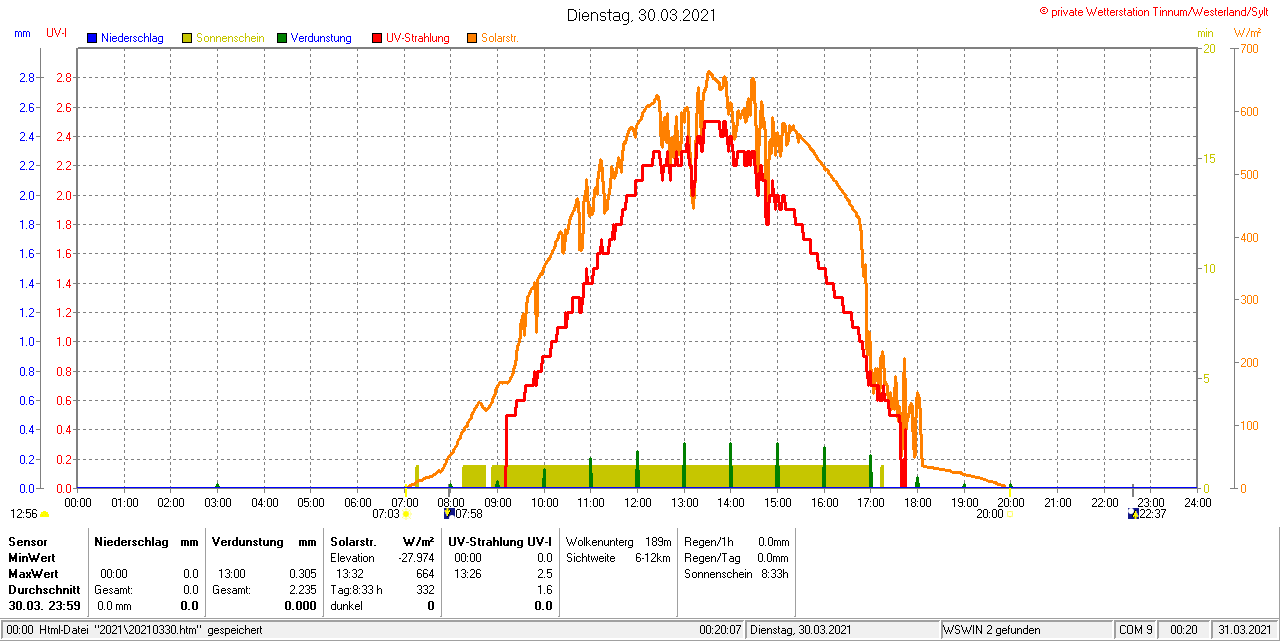1280x641 pixels.
Task: Click the yellow moon icon beside 12:56
Action: point(44,514)
